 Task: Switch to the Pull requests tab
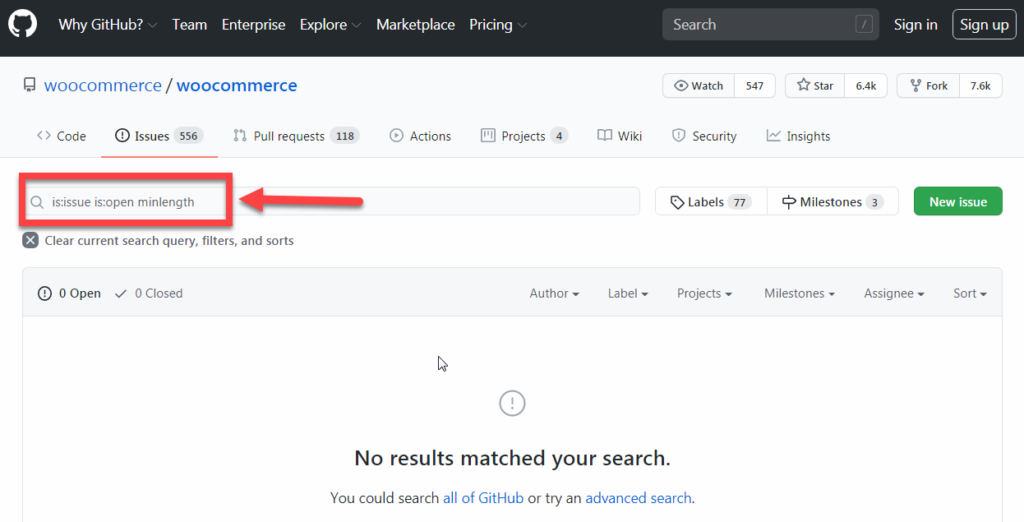click(296, 136)
